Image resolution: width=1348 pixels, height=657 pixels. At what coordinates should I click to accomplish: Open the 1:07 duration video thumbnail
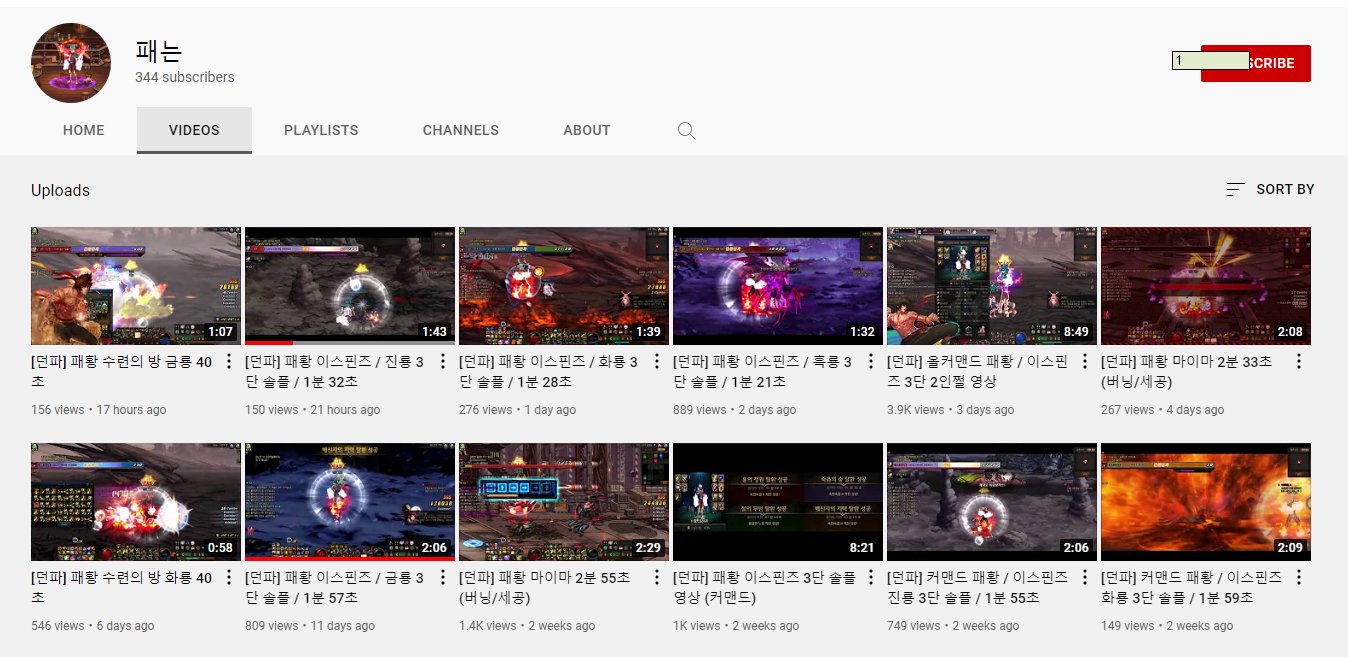coord(136,286)
